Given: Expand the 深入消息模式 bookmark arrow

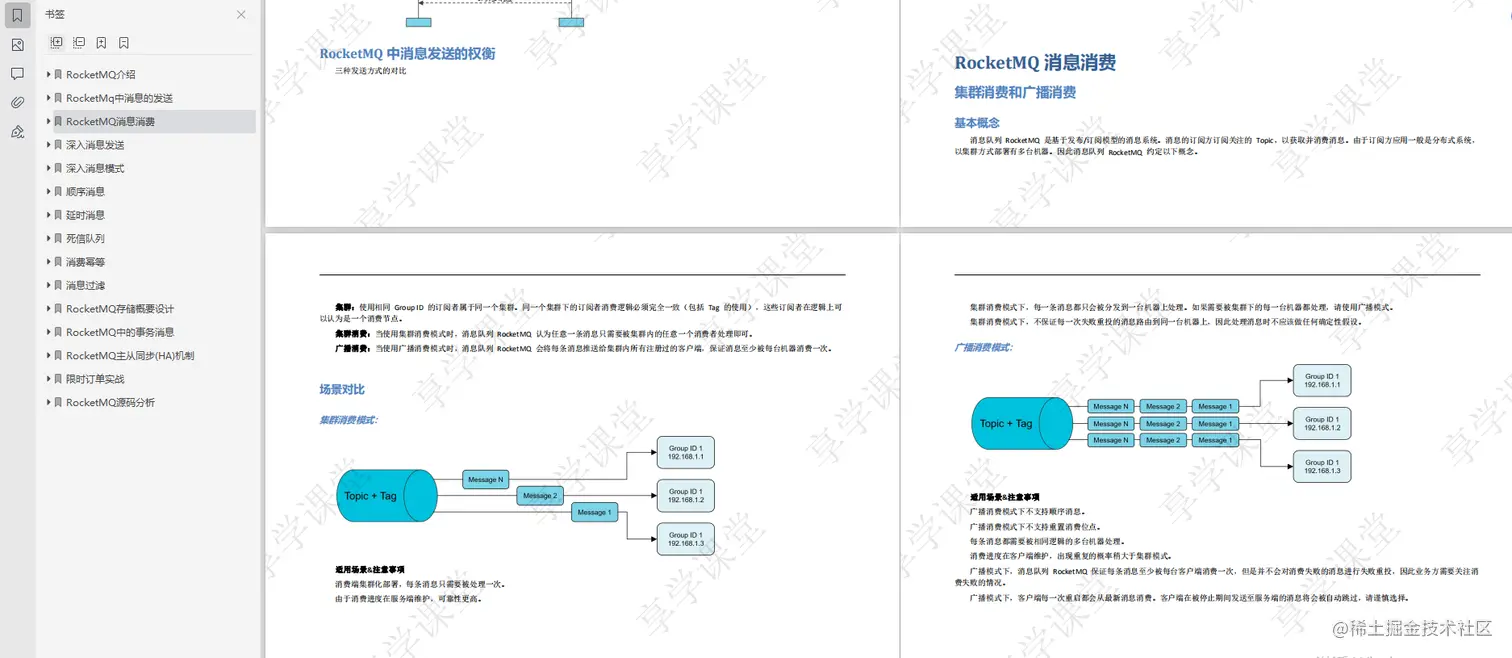Looking at the screenshot, I should pos(48,168).
